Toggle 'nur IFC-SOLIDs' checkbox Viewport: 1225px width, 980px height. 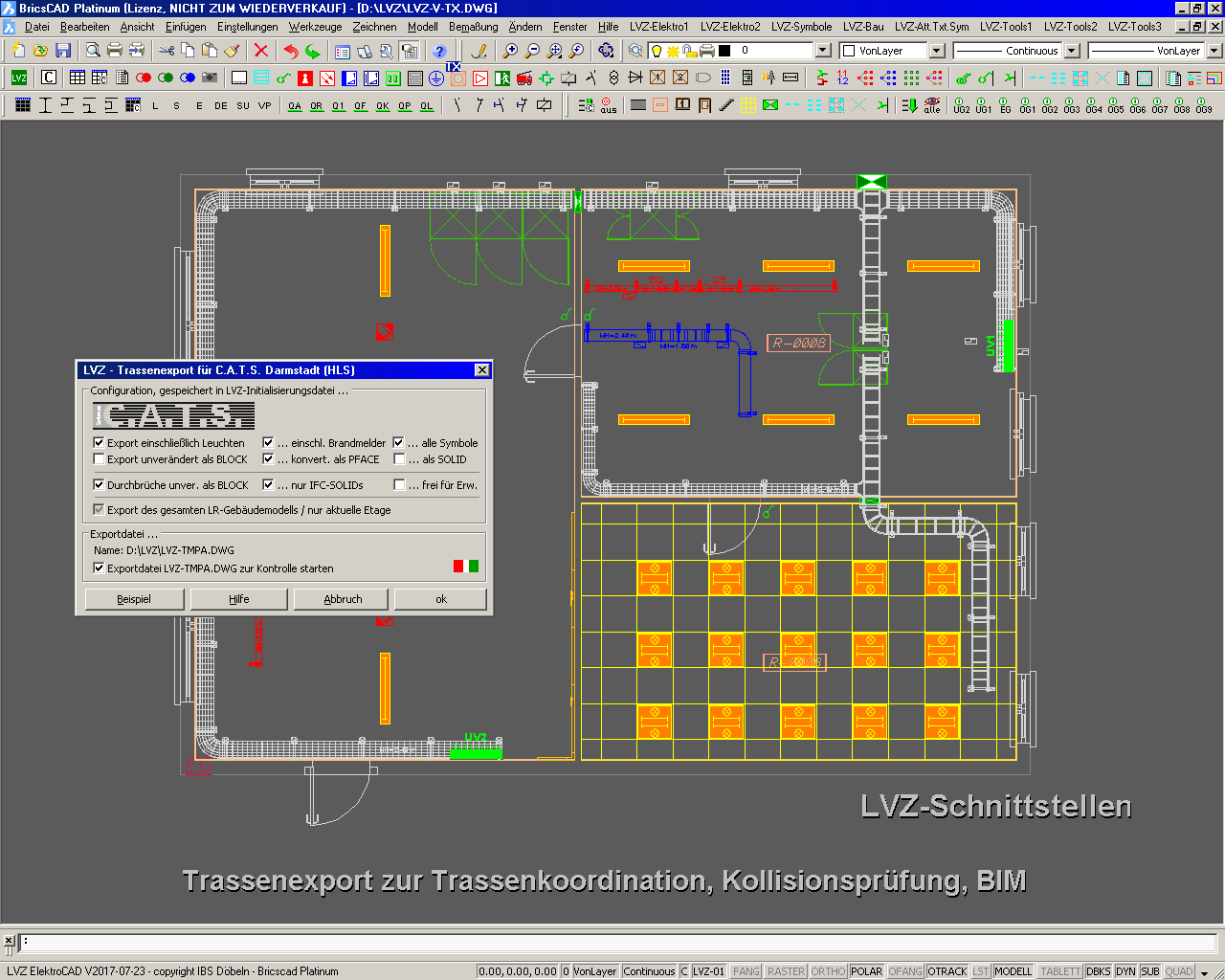click(x=268, y=485)
